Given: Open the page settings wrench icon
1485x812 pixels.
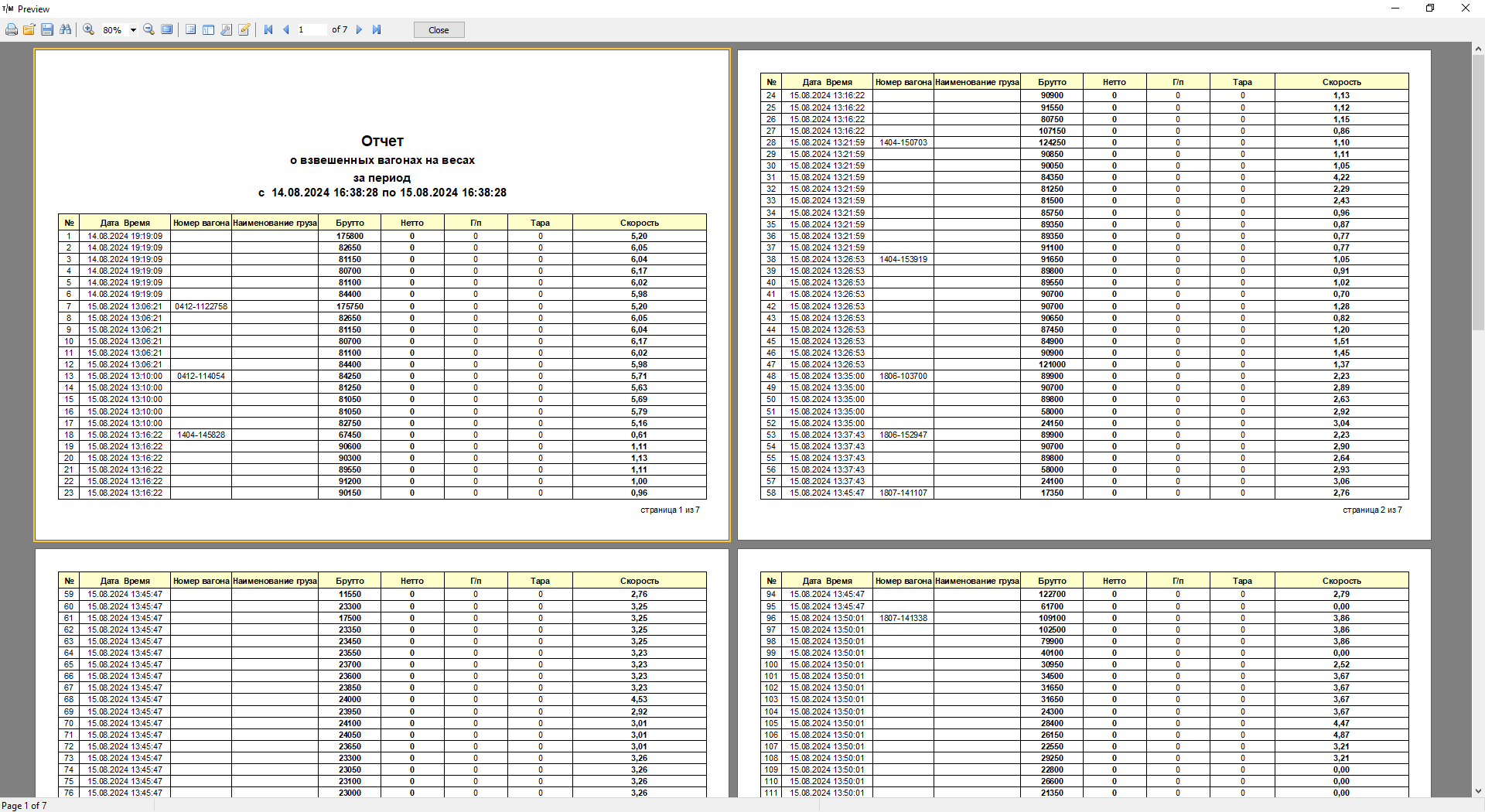Looking at the screenshot, I should coord(226,29).
